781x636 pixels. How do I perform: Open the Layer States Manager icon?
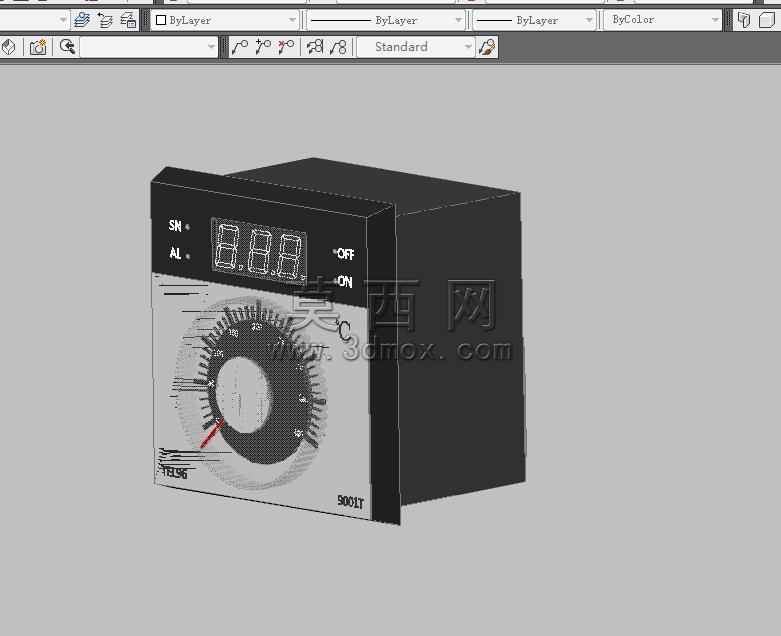tap(129, 20)
